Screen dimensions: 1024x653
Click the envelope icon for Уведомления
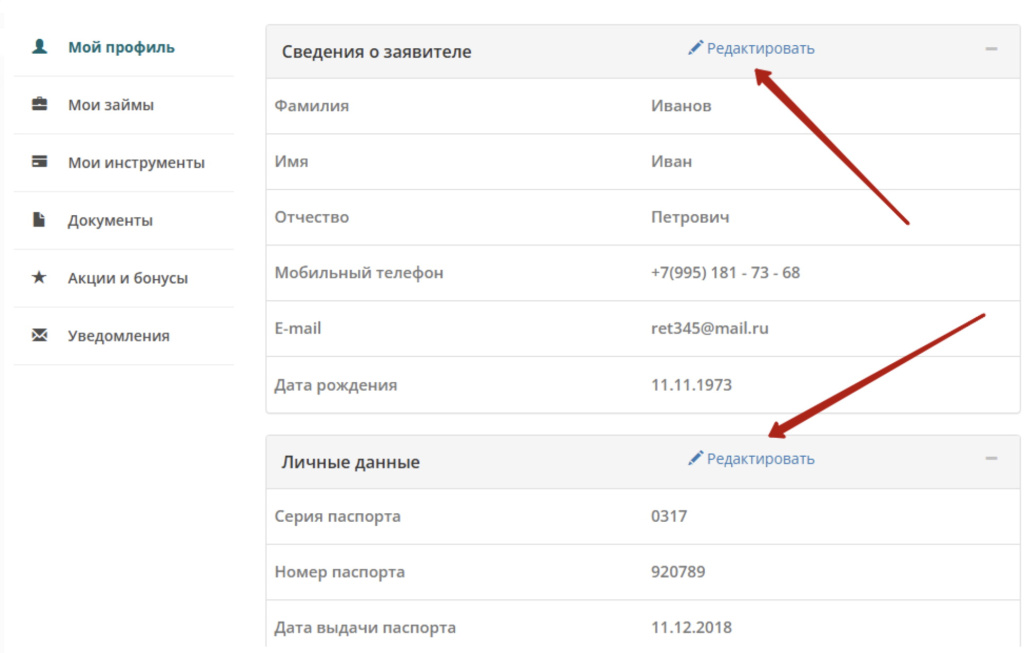click(40, 336)
